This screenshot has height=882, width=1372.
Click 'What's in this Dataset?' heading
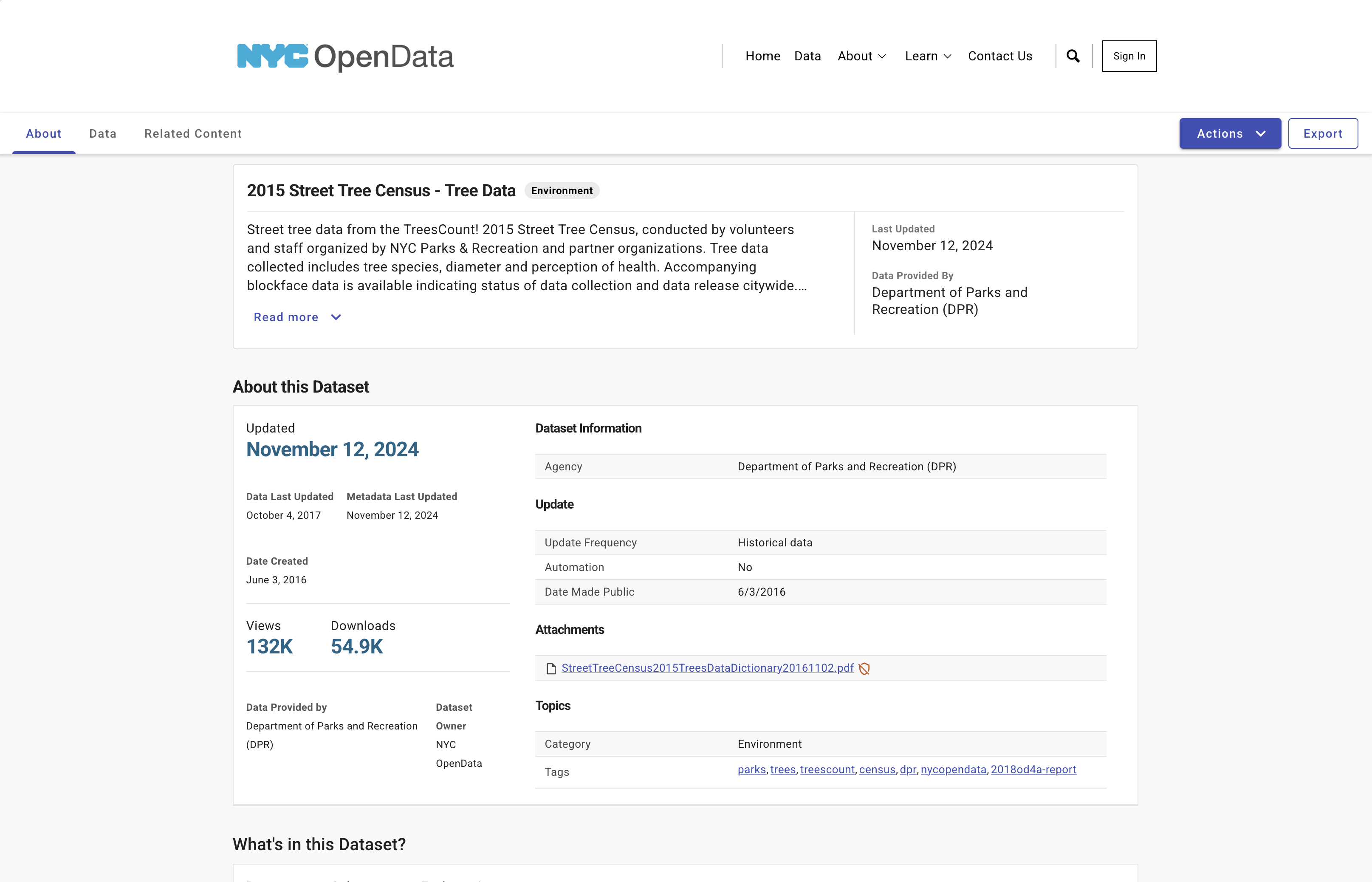(x=319, y=844)
